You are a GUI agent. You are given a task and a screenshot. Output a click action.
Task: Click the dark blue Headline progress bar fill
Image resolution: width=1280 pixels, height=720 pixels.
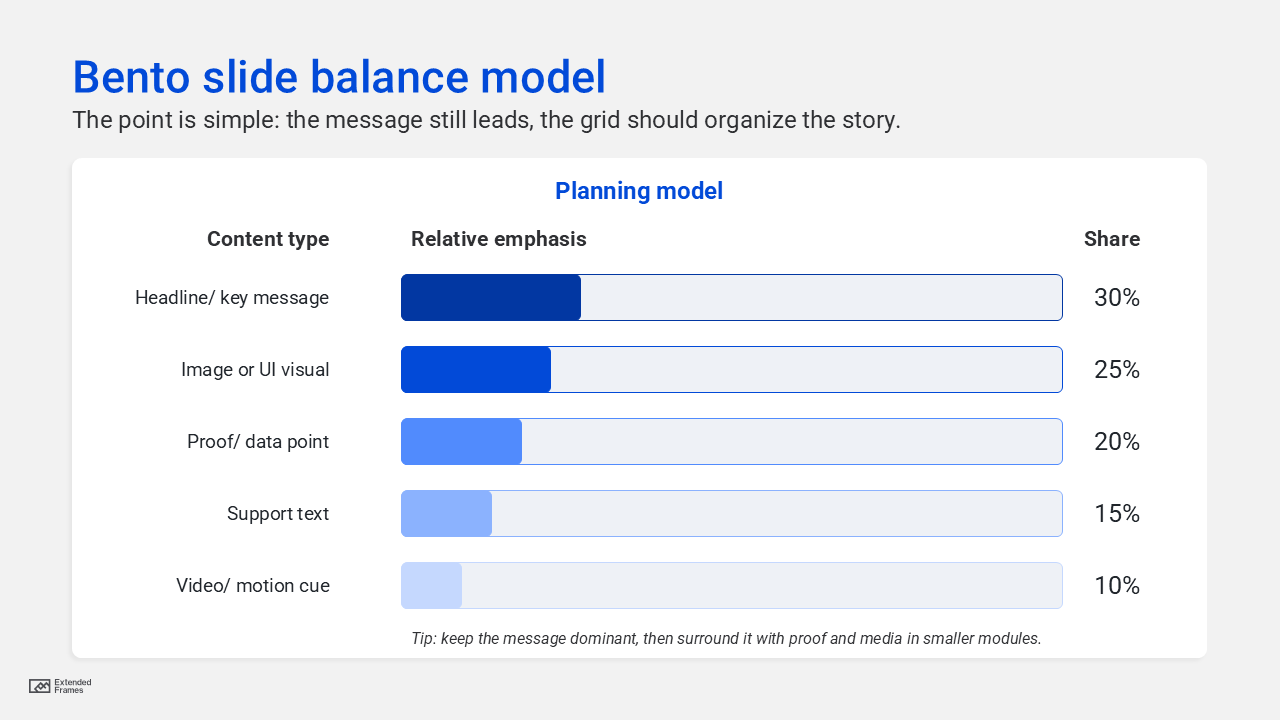click(x=491, y=298)
